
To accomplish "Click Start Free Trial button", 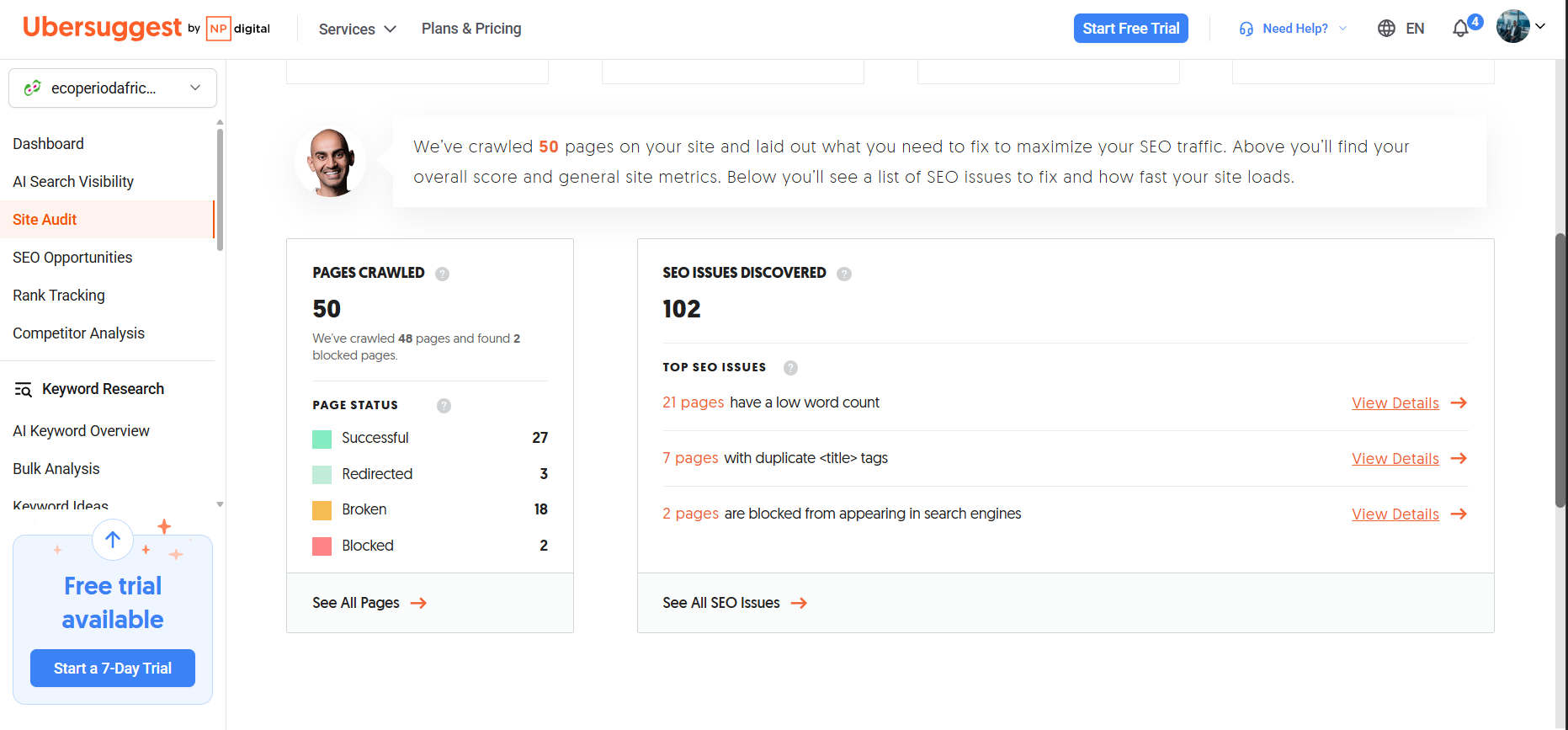I will [x=1131, y=29].
